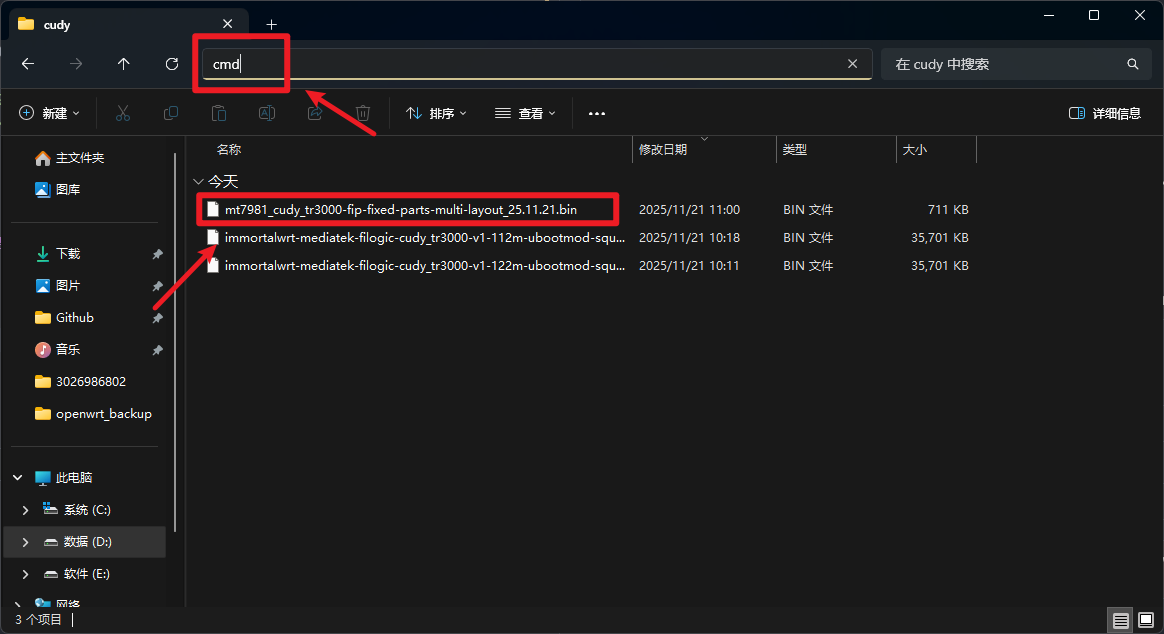Click the search magnifier icon
The height and width of the screenshot is (634, 1164).
[1133, 64]
